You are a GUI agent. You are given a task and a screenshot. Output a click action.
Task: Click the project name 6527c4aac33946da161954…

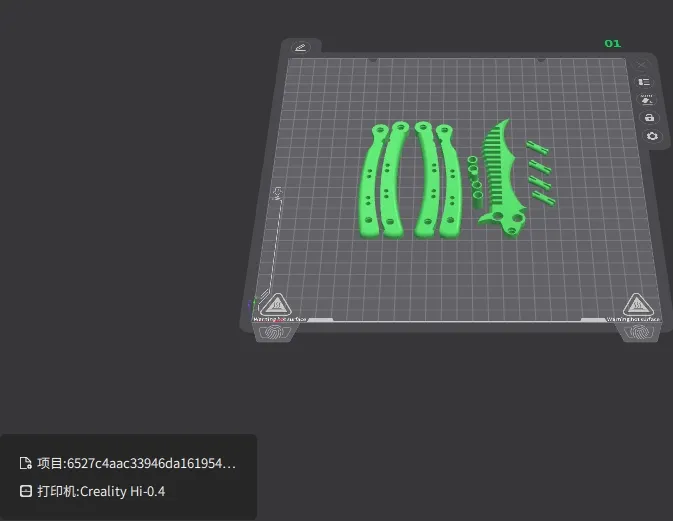pyautogui.click(x=136, y=463)
